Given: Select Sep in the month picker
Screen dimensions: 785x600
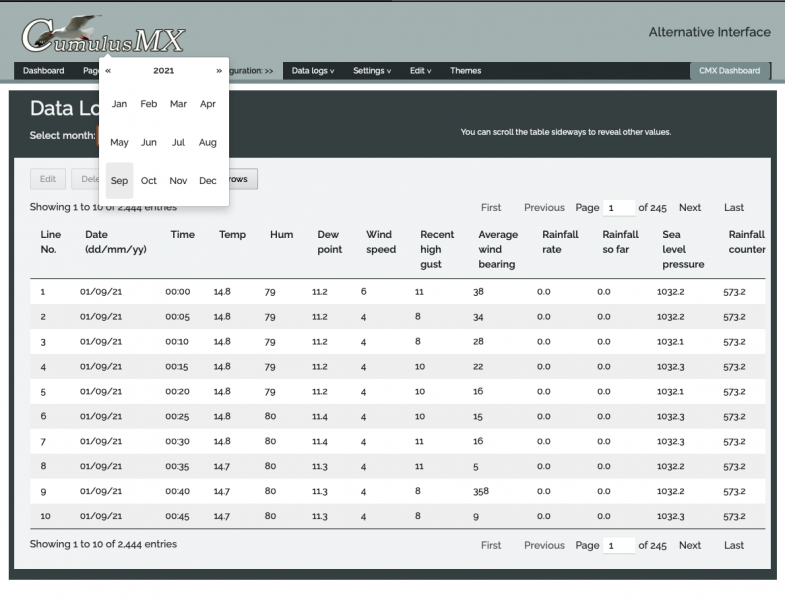Looking at the screenshot, I should [x=119, y=181].
